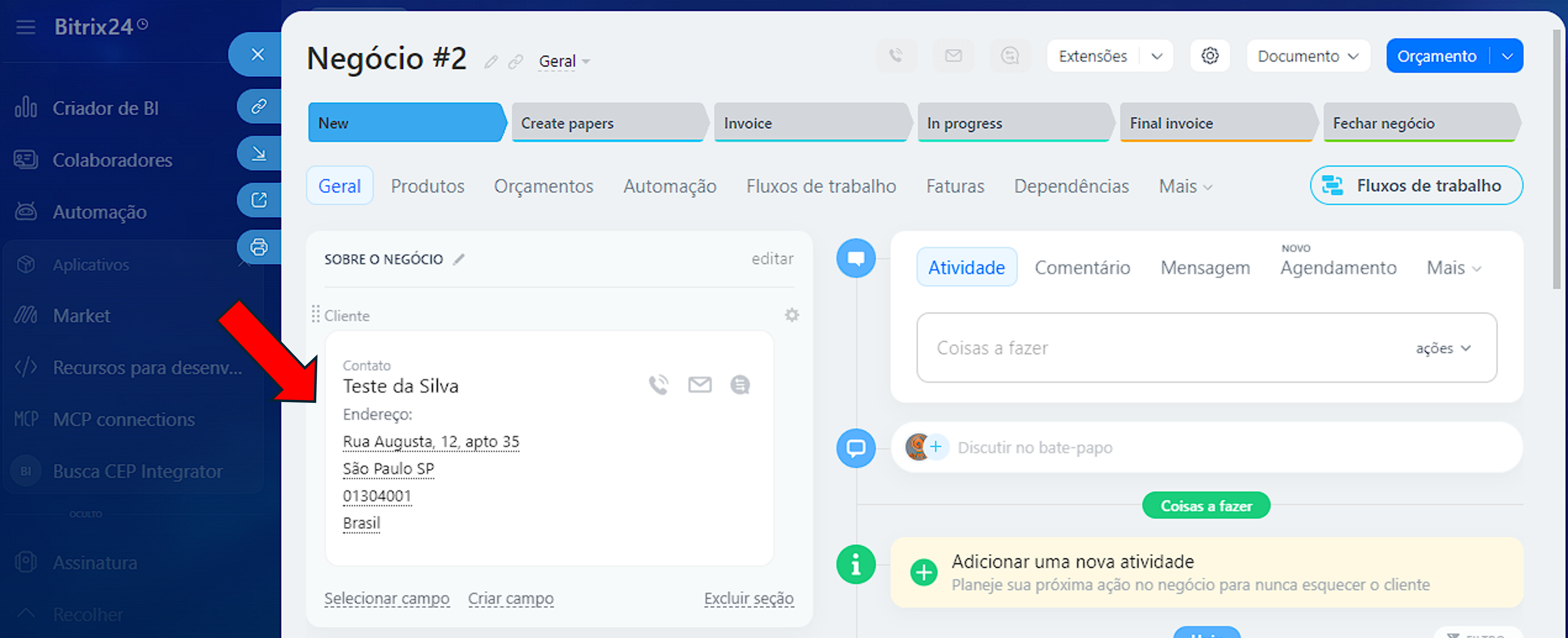The width and height of the screenshot is (1568, 638).
Task: Switch to the Produtos tab
Action: point(427,186)
